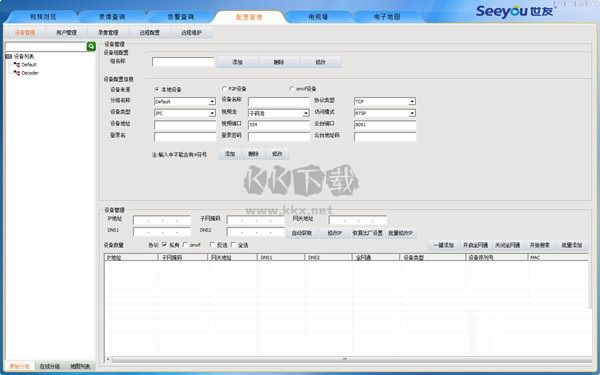Expand the IPC device type dropdown

pos(212,113)
